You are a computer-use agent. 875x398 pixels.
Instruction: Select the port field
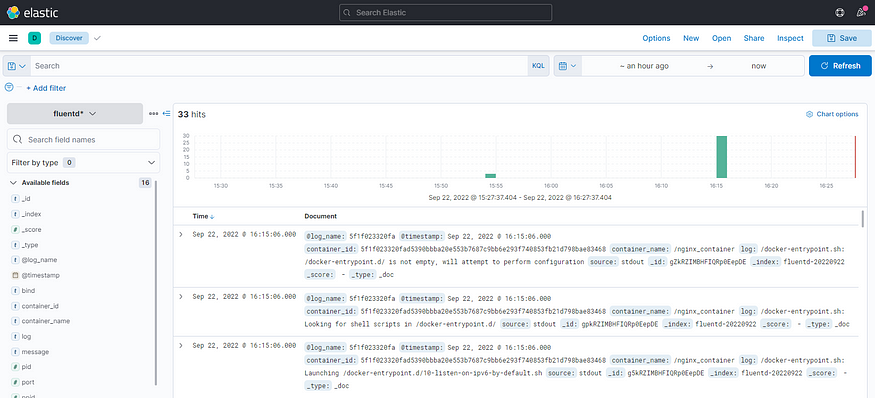[28, 383]
